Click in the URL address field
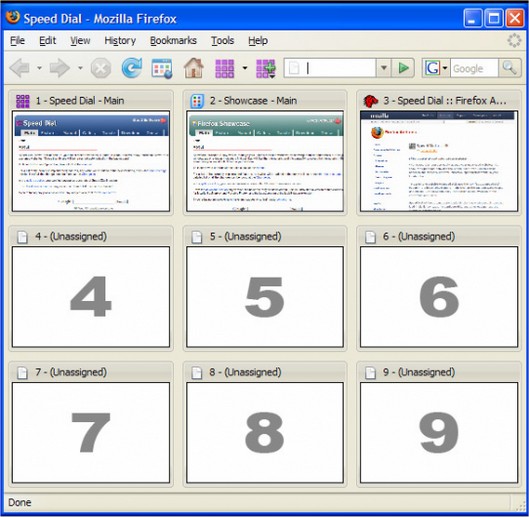 click(x=330, y=68)
